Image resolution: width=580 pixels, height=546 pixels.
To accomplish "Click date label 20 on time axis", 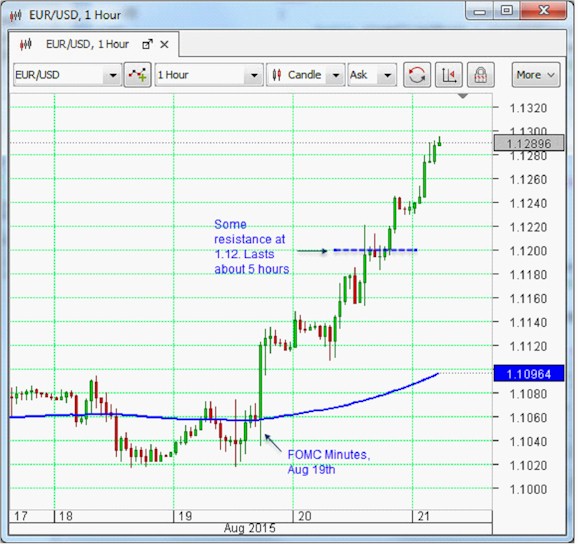I will coord(304,516).
